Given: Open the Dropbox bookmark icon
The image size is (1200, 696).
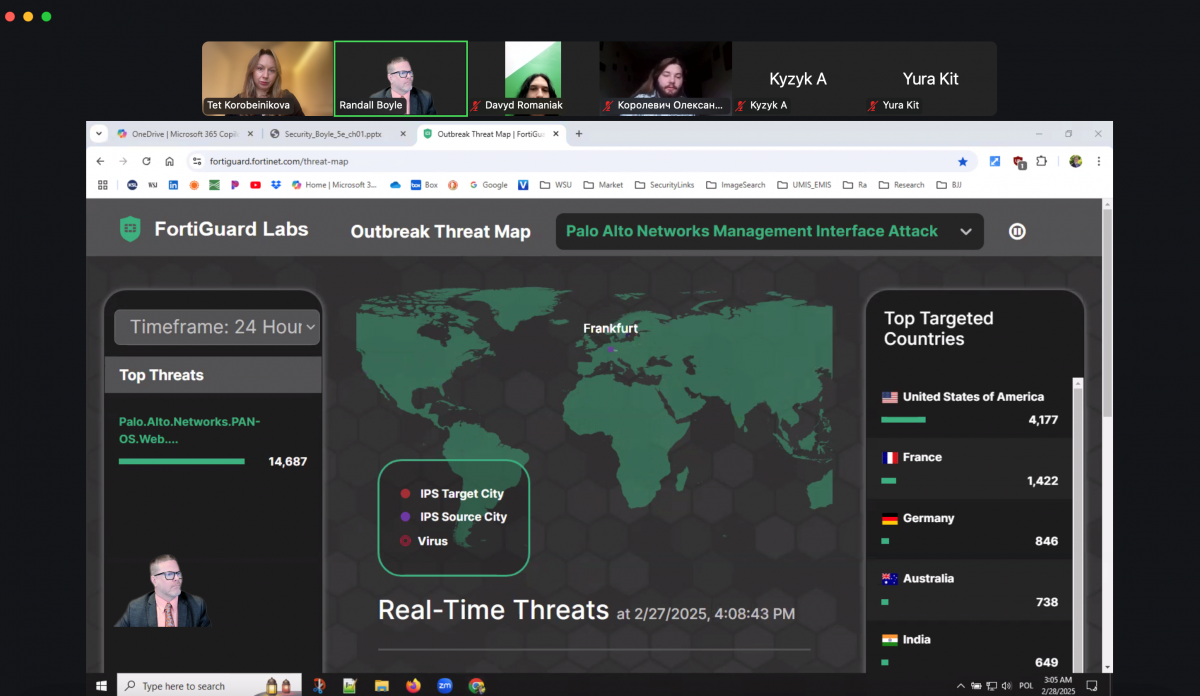Looking at the screenshot, I should pyautogui.click(x=275, y=185).
